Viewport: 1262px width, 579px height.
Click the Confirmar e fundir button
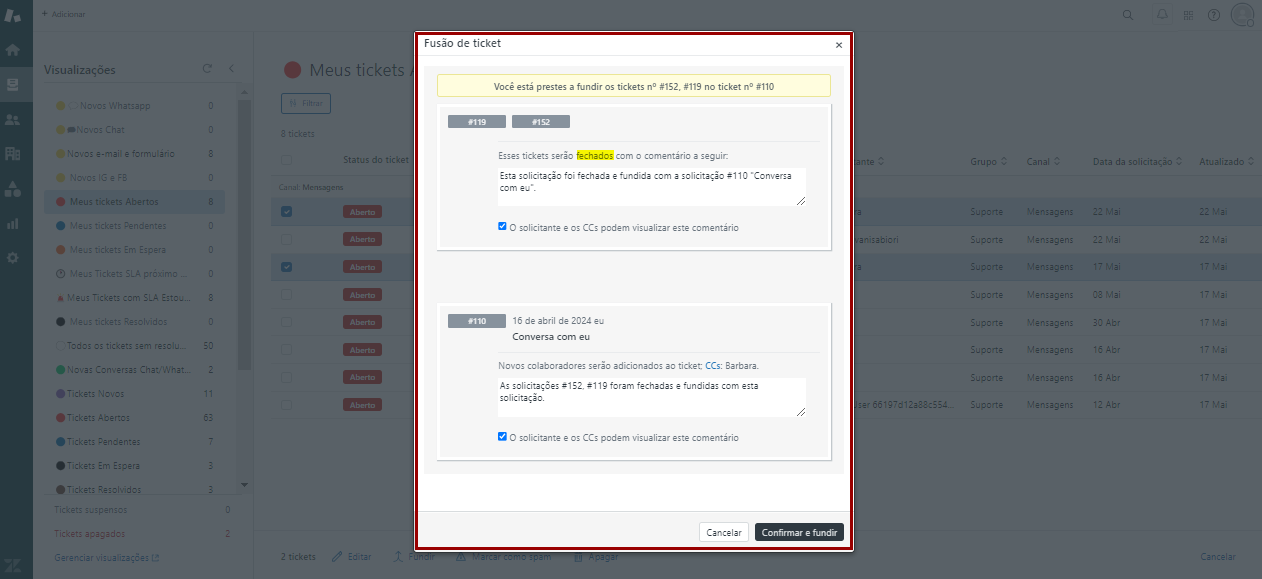tap(799, 533)
